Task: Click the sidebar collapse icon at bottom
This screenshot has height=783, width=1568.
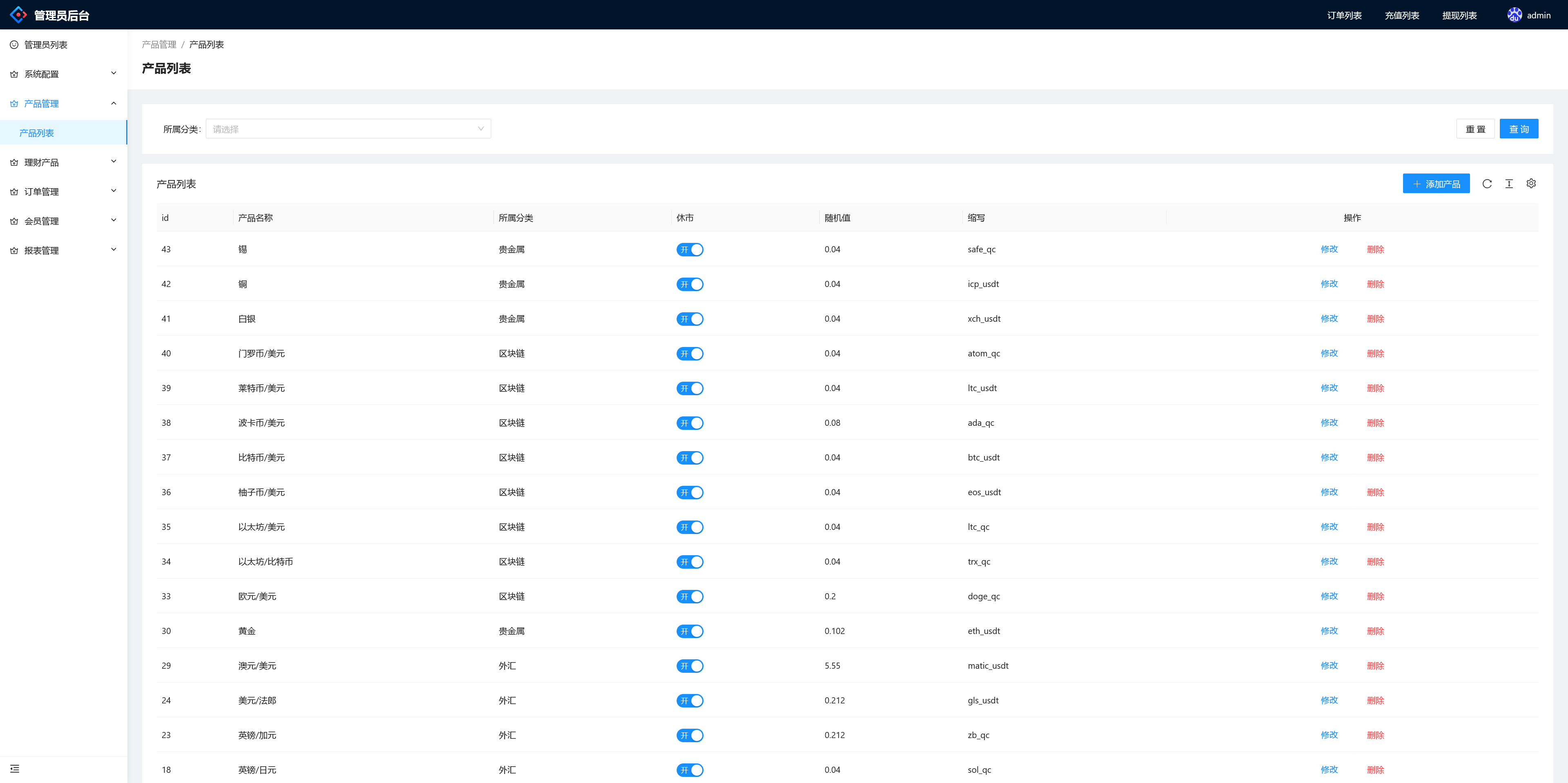Action: pos(15,768)
